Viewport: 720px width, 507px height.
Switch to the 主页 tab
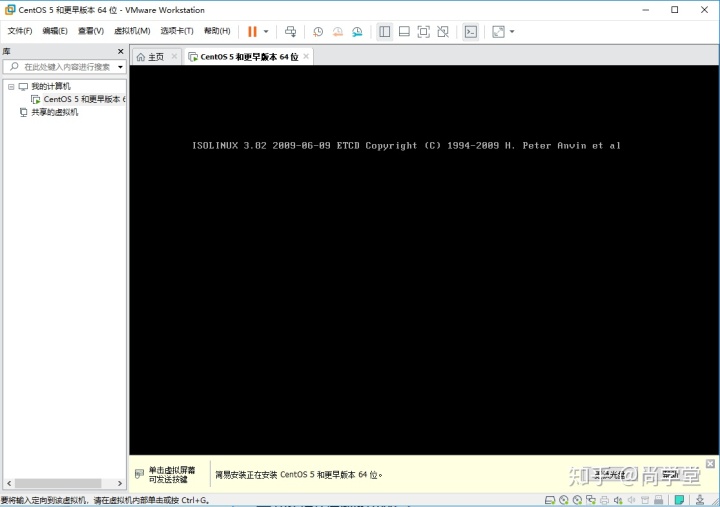point(156,56)
